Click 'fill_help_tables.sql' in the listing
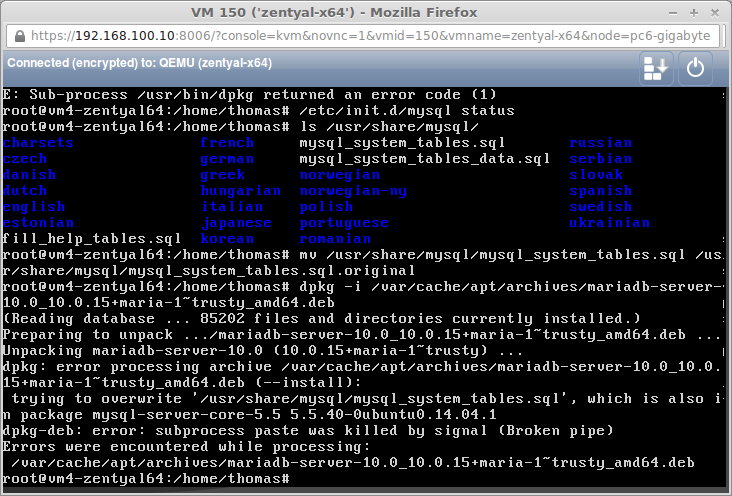The image size is (732, 496). point(92,239)
